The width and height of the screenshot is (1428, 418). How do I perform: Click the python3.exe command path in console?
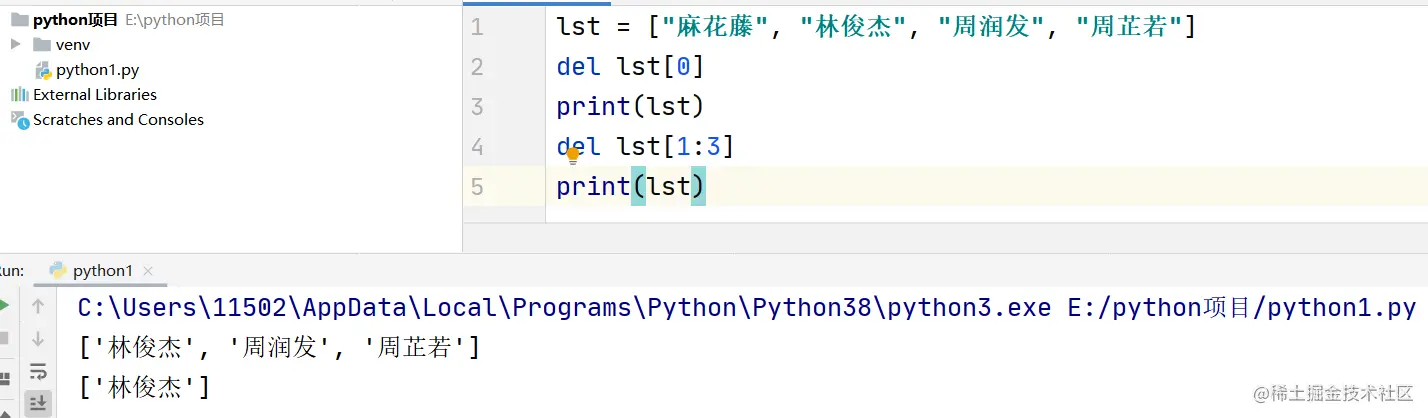click(x=564, y=307)
